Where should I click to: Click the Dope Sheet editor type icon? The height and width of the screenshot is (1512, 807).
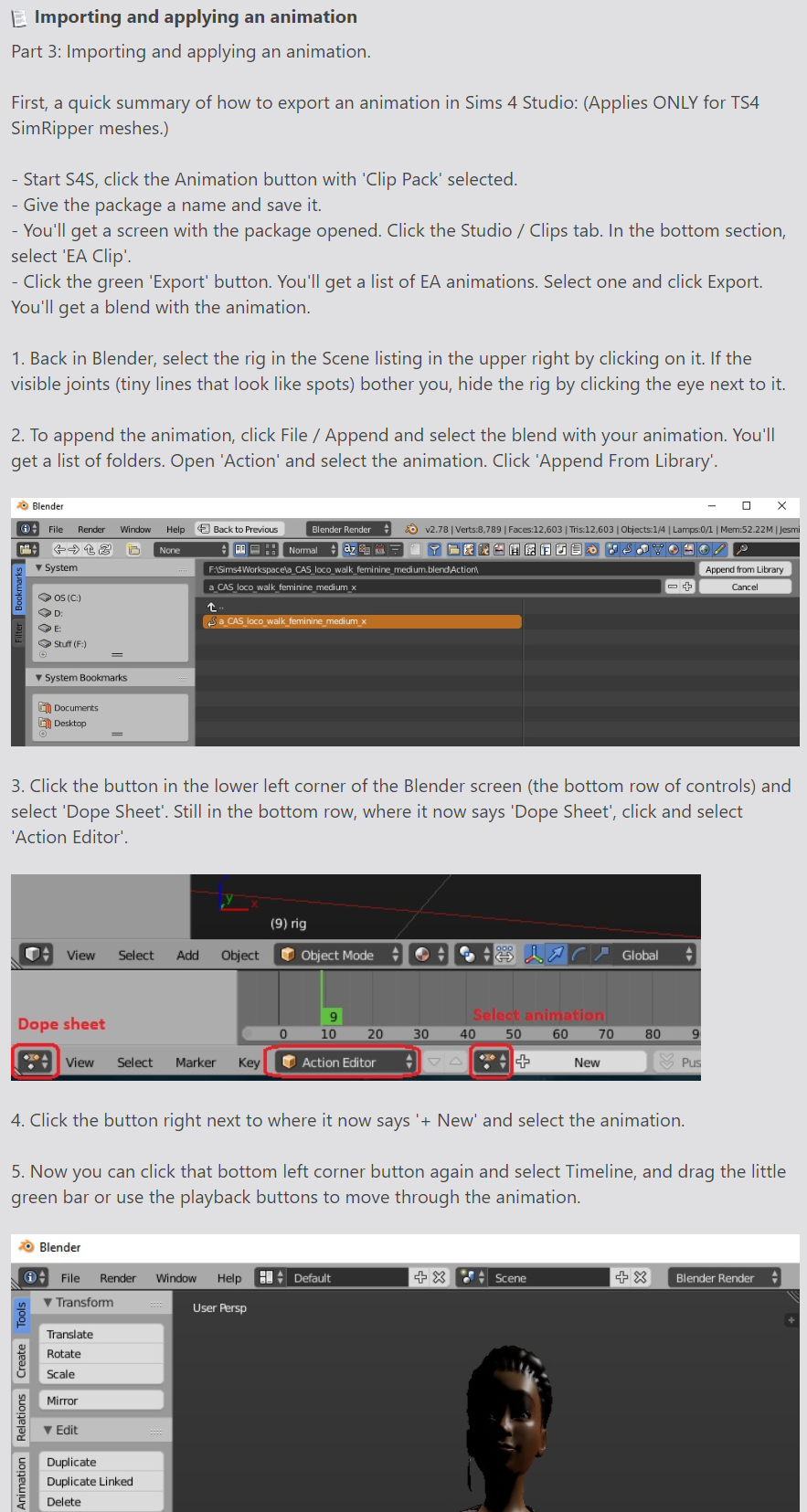[36, 1062]
